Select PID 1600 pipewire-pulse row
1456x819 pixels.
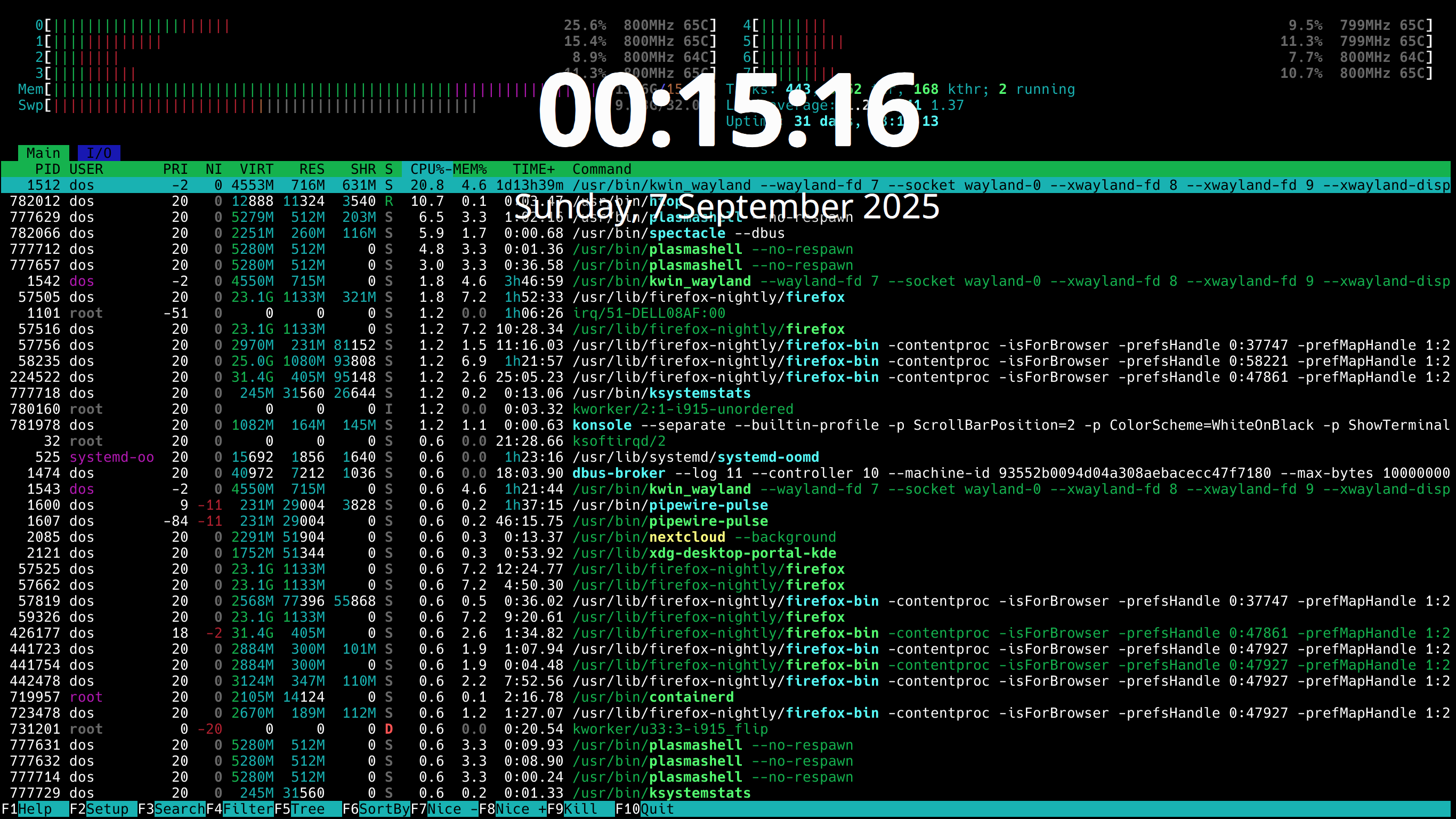726,505
